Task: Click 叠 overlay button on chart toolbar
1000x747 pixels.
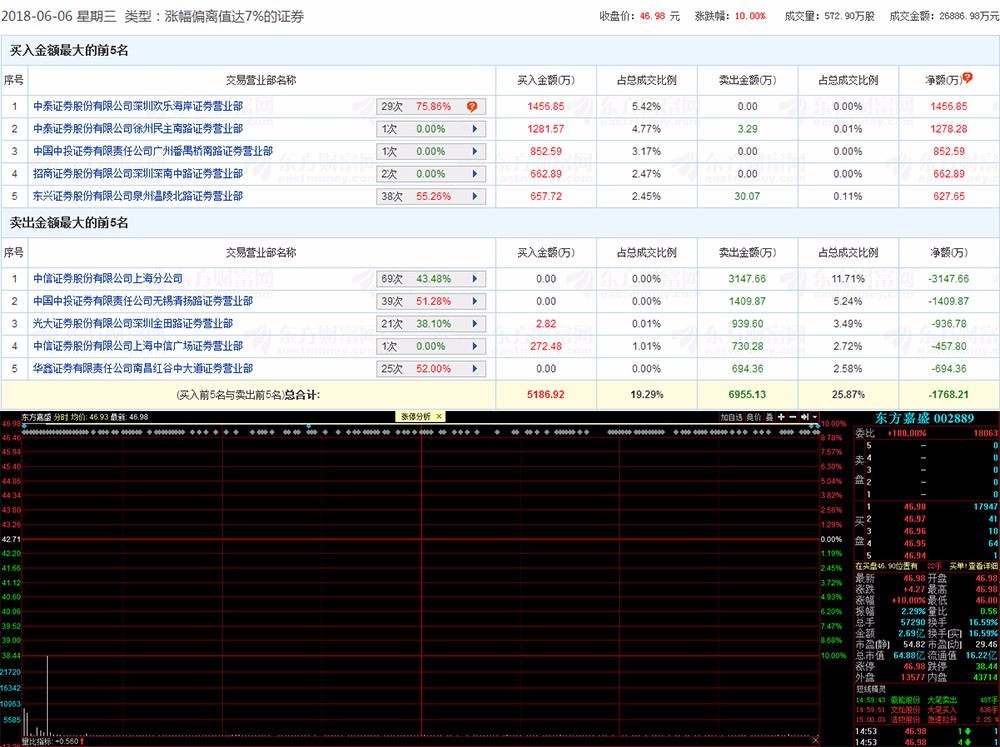Action: (769, 417)
